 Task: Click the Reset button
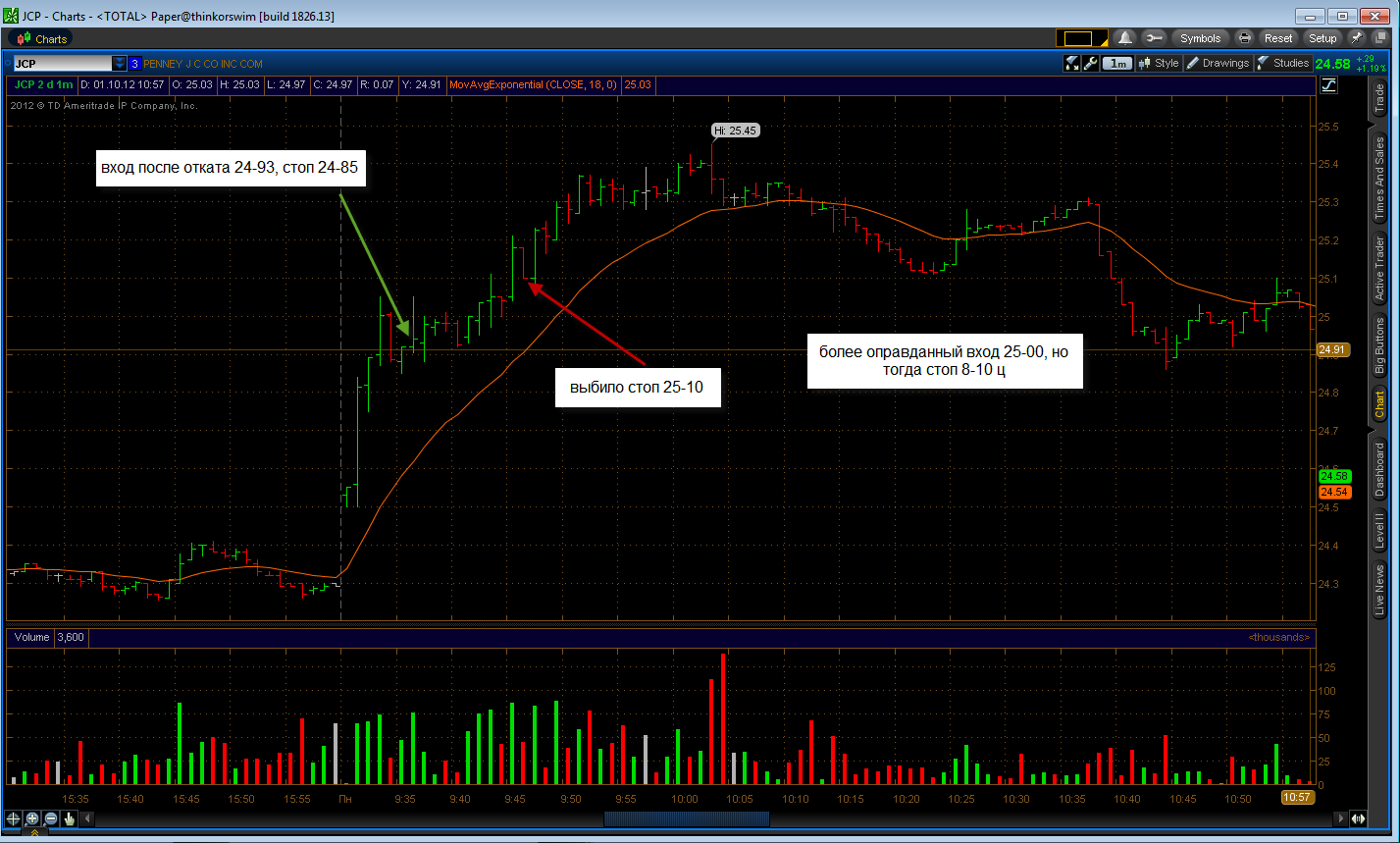click(x=1278, y=38)
